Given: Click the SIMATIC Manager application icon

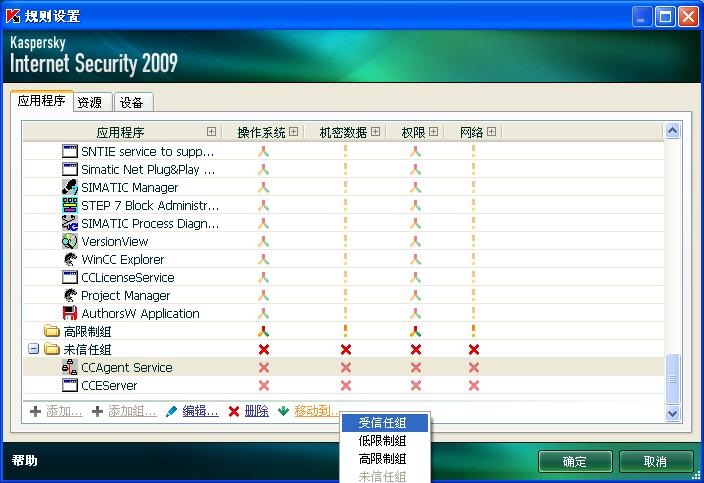Looking at the screenshot, I should coord(70,187).
